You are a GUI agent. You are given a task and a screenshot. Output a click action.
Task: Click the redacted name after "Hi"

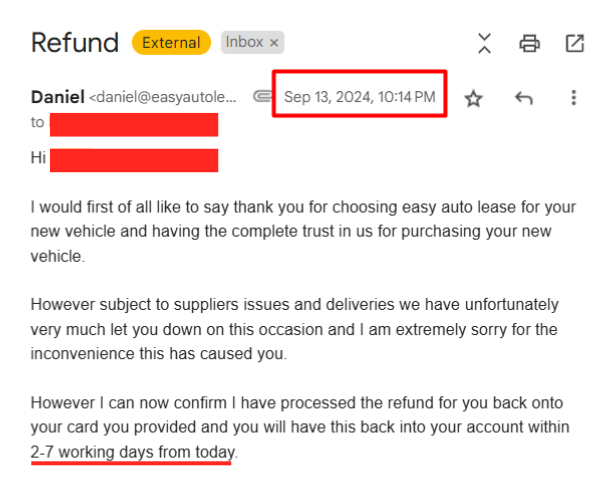tap(134, 159)
